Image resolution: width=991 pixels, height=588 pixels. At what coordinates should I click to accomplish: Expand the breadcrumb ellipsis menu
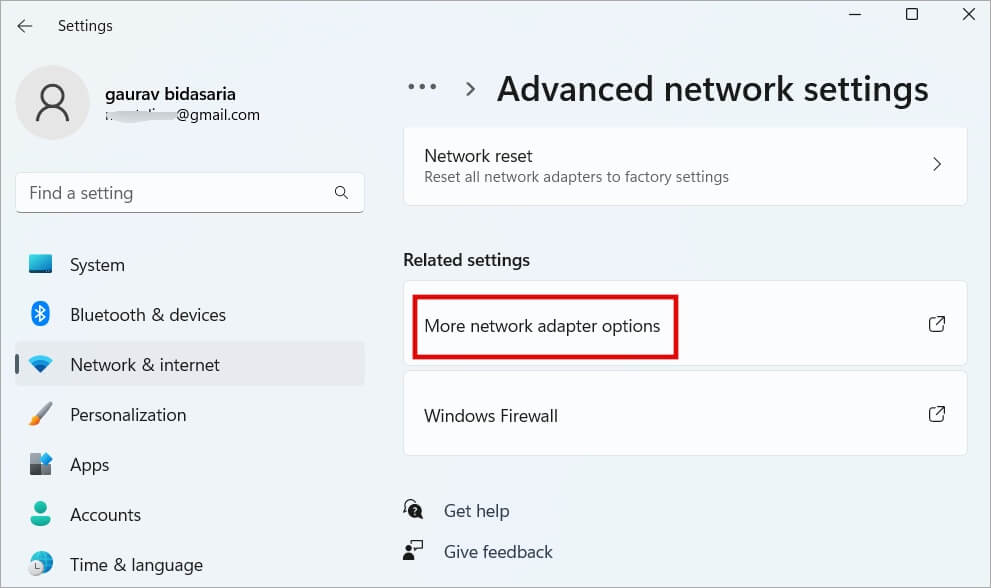422,87
